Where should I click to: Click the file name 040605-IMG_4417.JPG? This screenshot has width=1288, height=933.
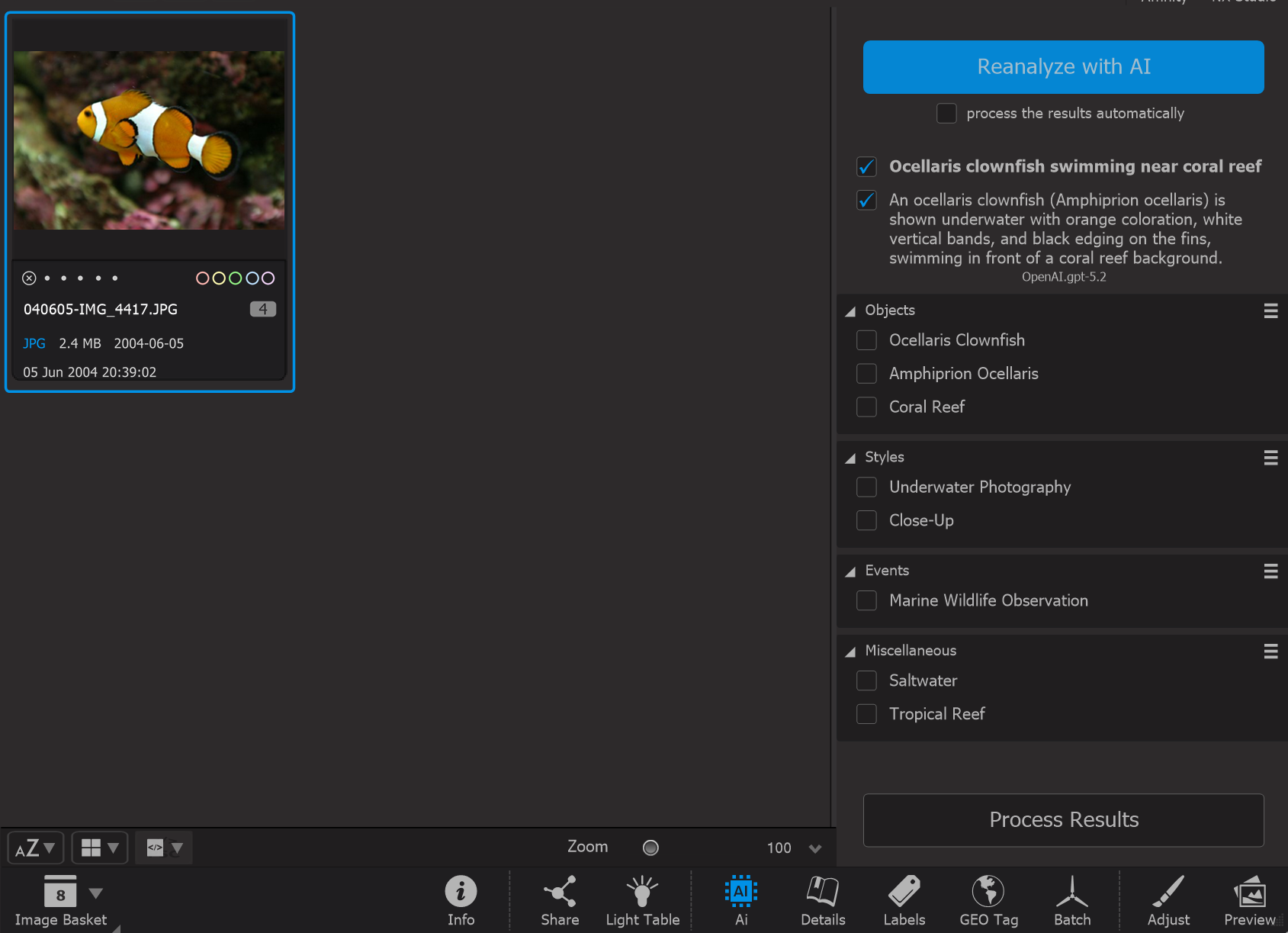pos(101,309)
